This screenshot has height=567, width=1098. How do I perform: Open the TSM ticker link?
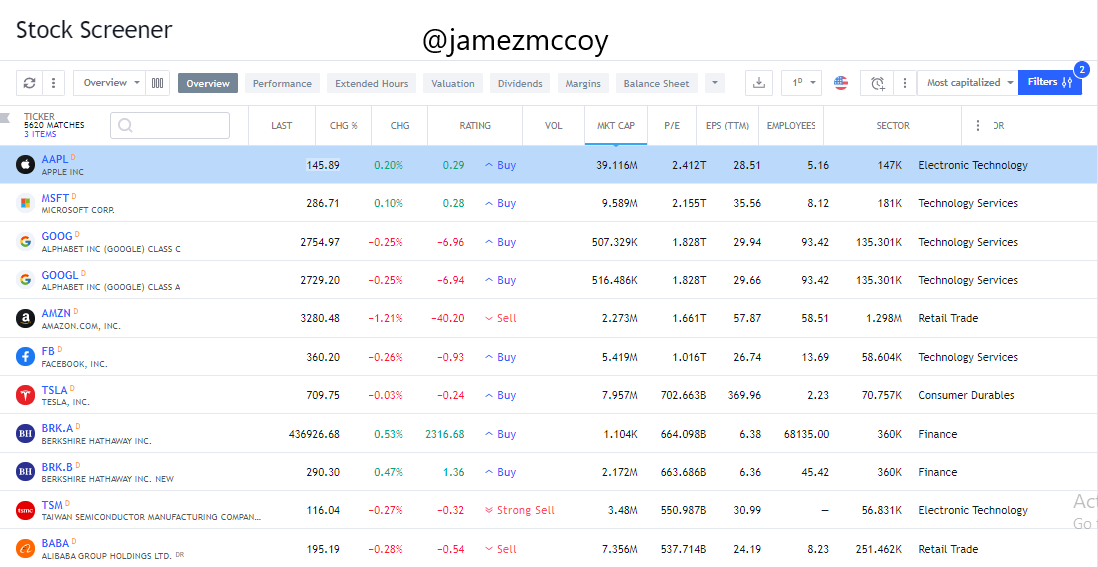pos(52,505)
